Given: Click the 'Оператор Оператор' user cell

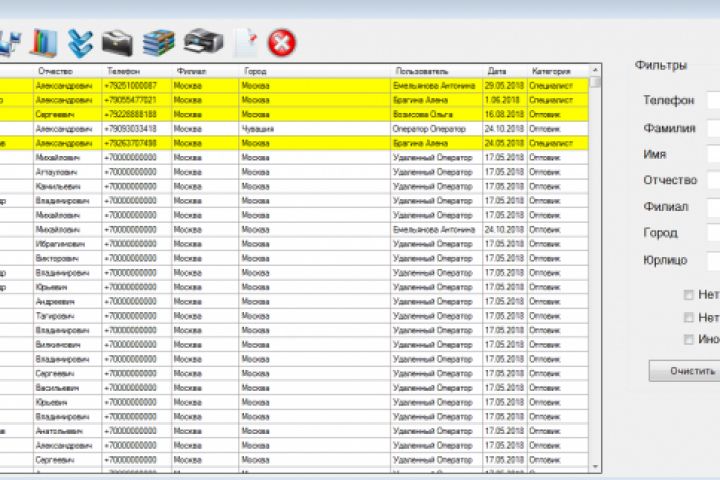Looking at the screenshot, I should pyautogui.click(x=436, y=129).
